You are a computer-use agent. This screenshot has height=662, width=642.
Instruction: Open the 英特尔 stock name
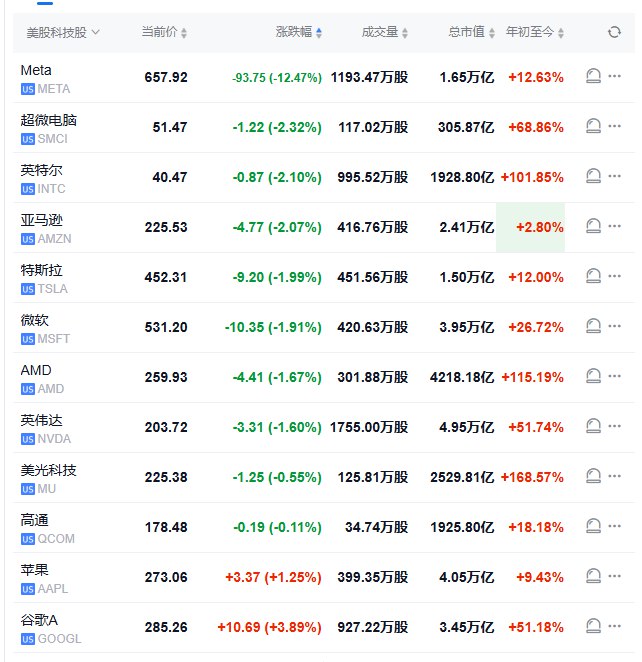pyautogui.click(x=41, y=170)
